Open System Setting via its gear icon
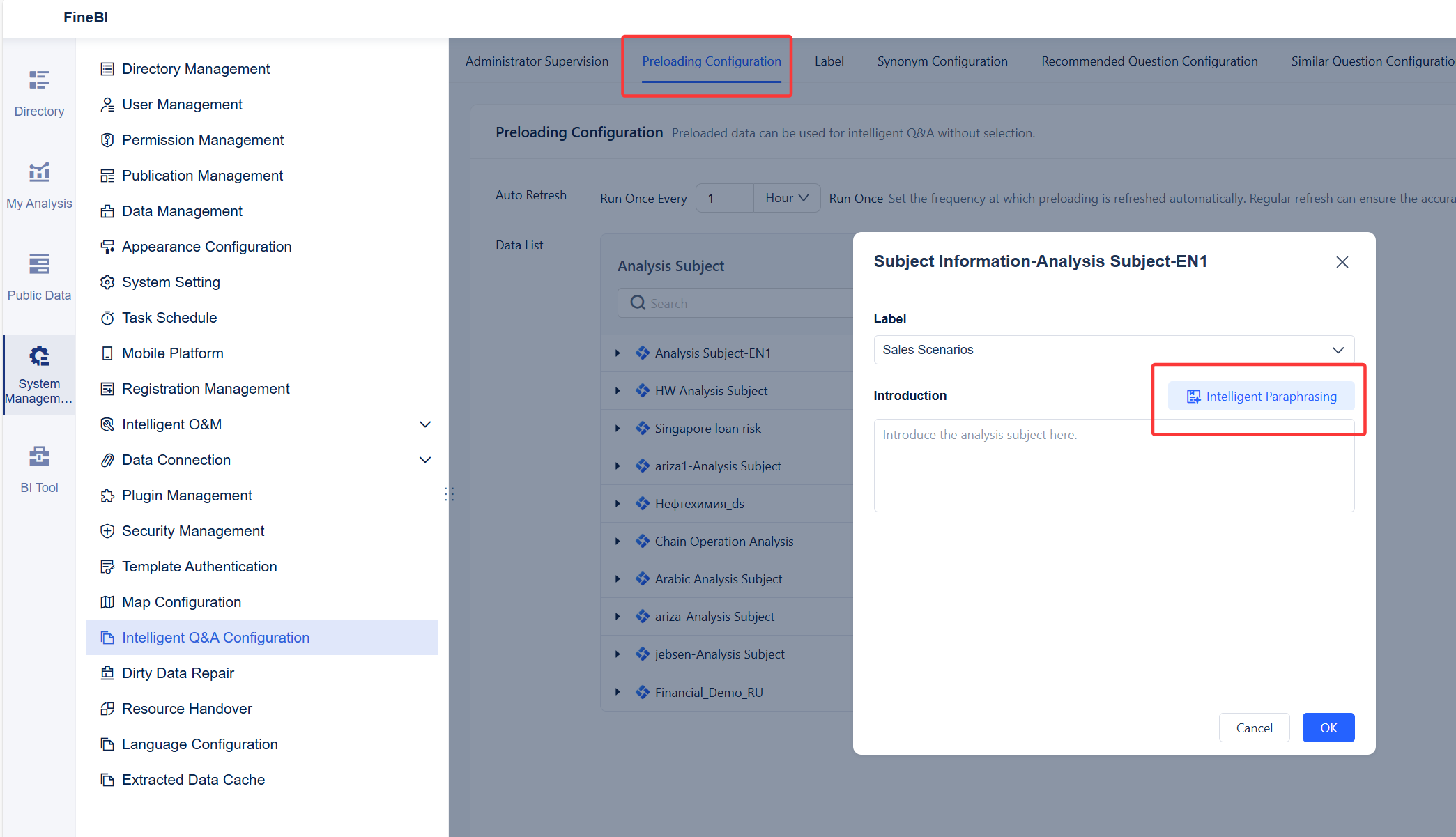This screenshot has width=1456, height=837. (107, 282)
